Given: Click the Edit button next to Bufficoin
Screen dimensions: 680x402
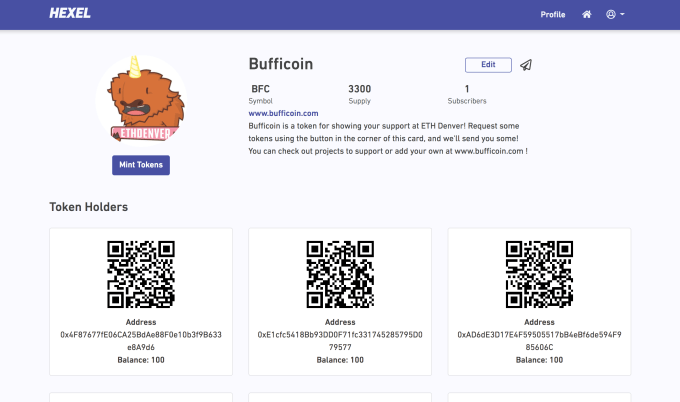Looking at the screenshot, I should (x=488, y=65).
